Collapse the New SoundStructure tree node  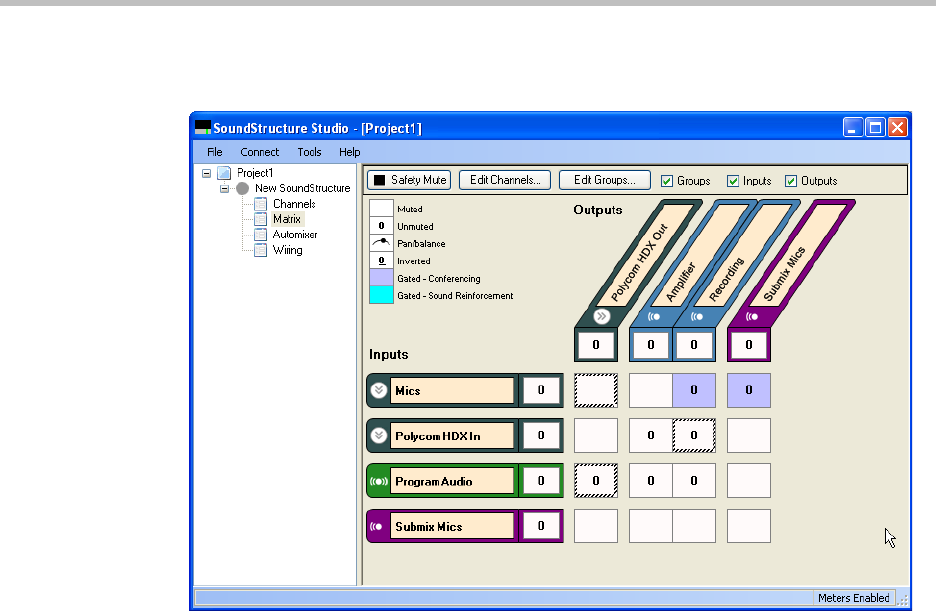point(225,188)
